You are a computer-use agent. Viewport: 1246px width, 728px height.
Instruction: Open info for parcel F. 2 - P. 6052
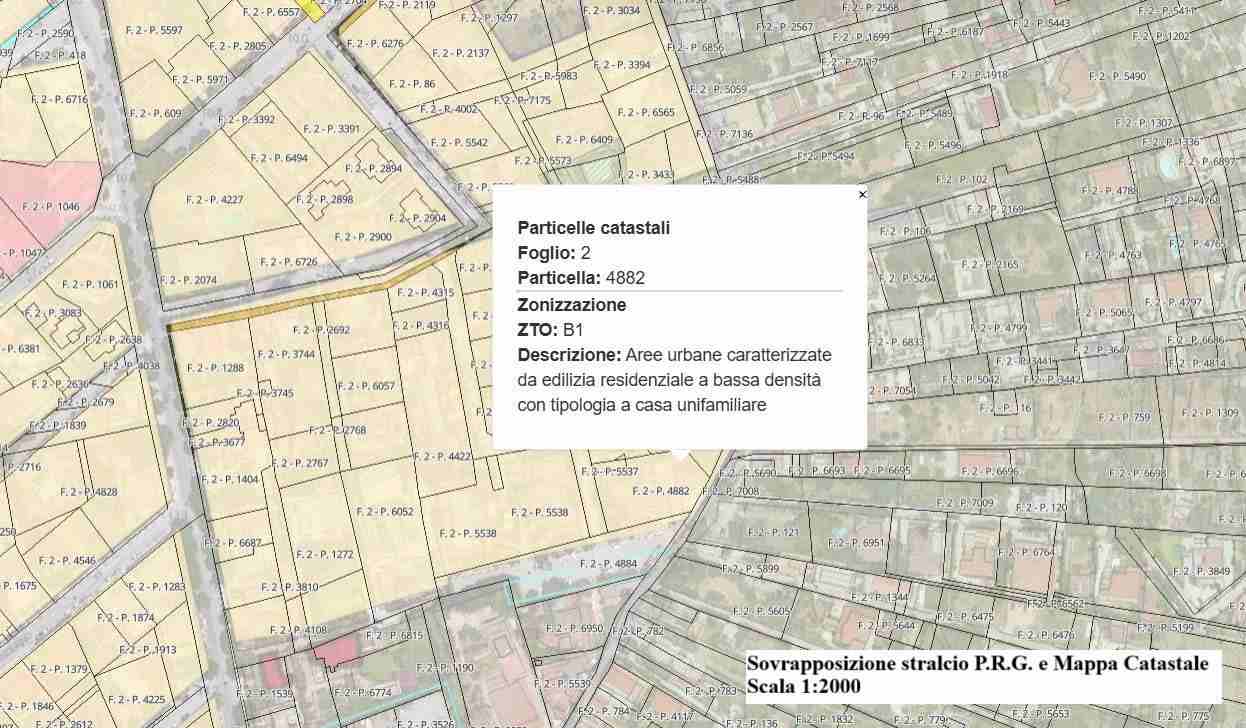(x=384, y=512)
